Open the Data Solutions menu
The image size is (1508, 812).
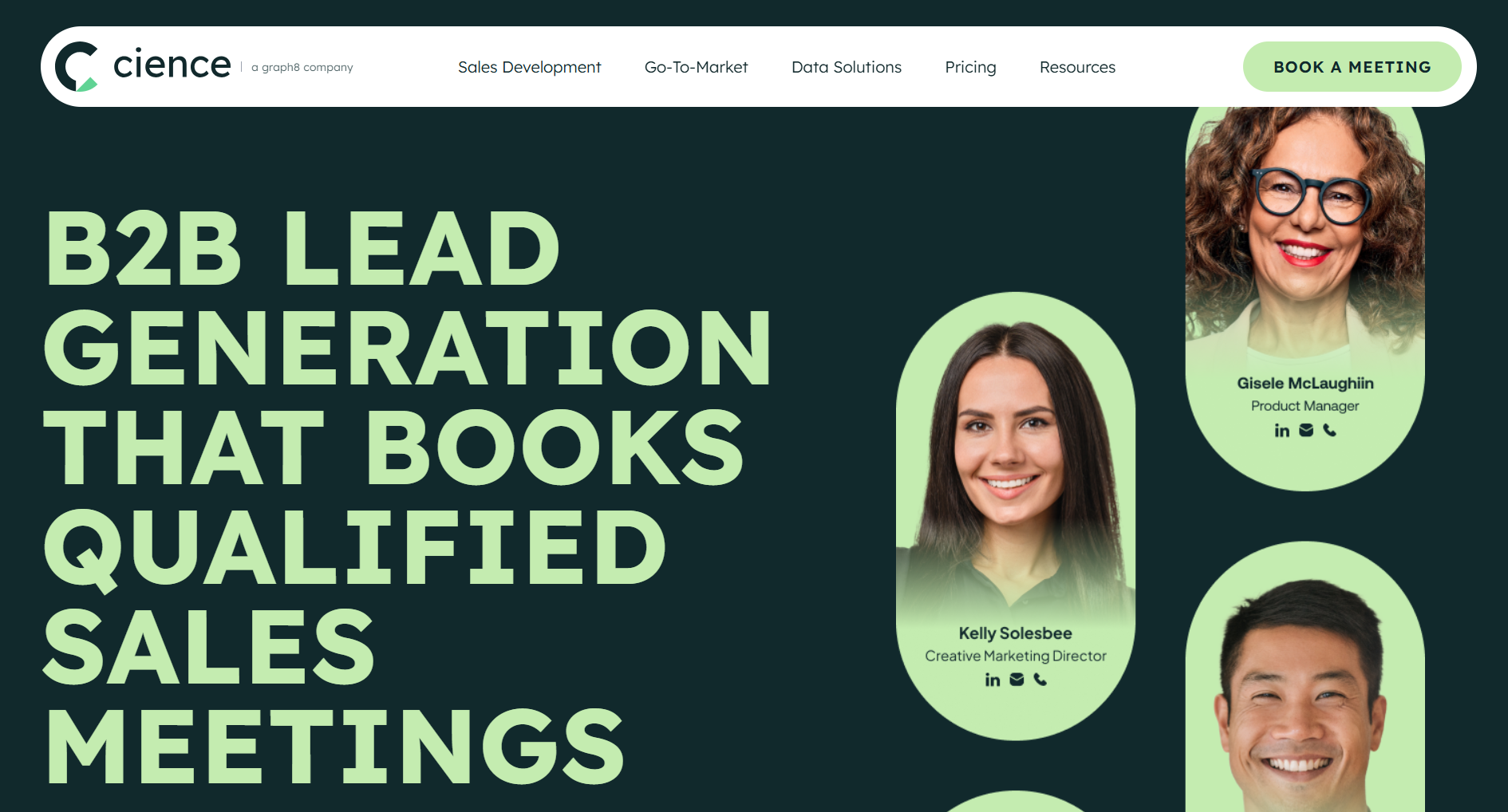(x=846, y=67)
